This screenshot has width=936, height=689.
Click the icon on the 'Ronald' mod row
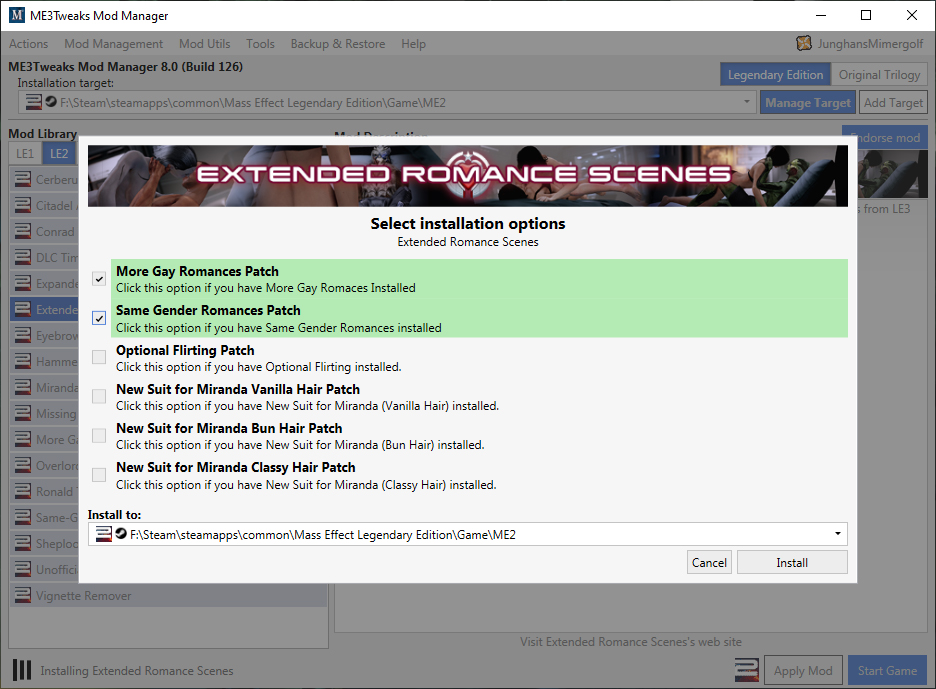23,491
